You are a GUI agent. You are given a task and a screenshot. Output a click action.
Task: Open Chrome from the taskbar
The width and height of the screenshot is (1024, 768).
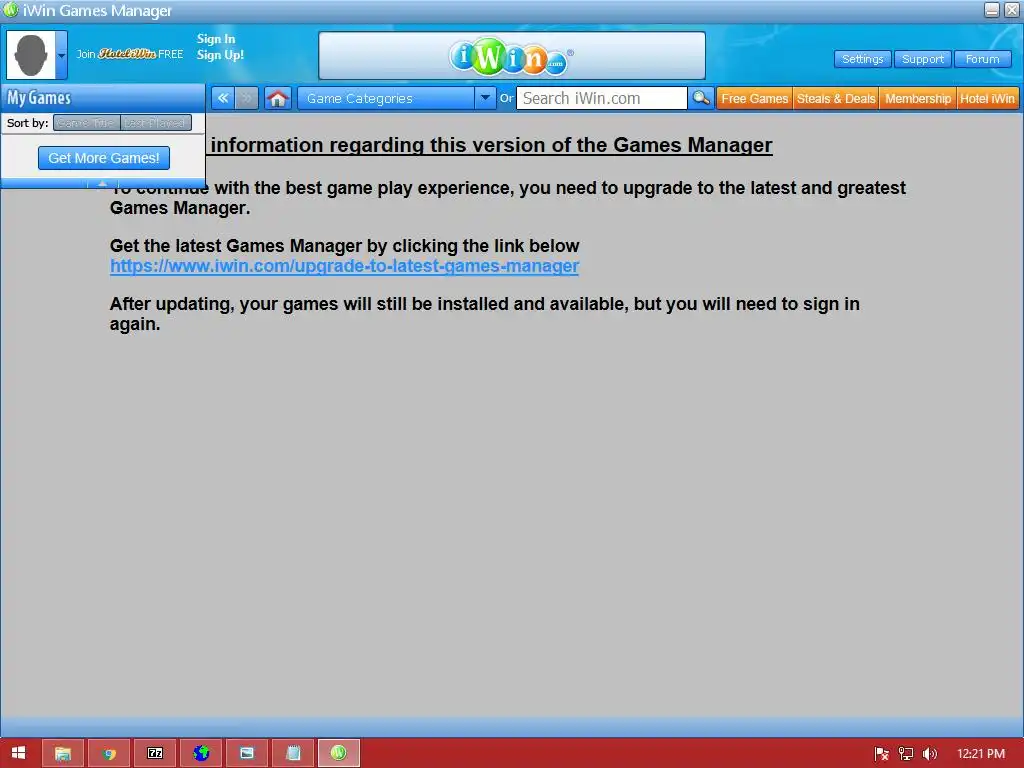[x=109, y=753]
